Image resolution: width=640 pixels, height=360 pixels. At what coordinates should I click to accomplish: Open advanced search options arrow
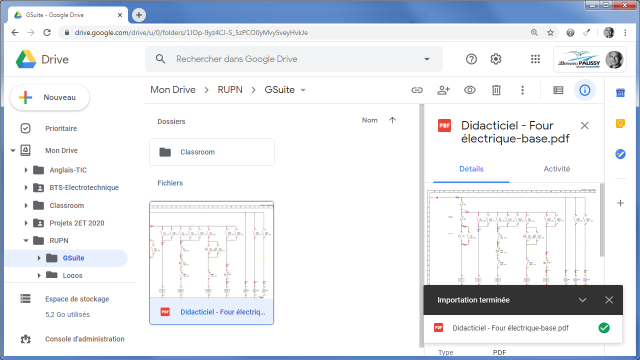tap(427, 59)
